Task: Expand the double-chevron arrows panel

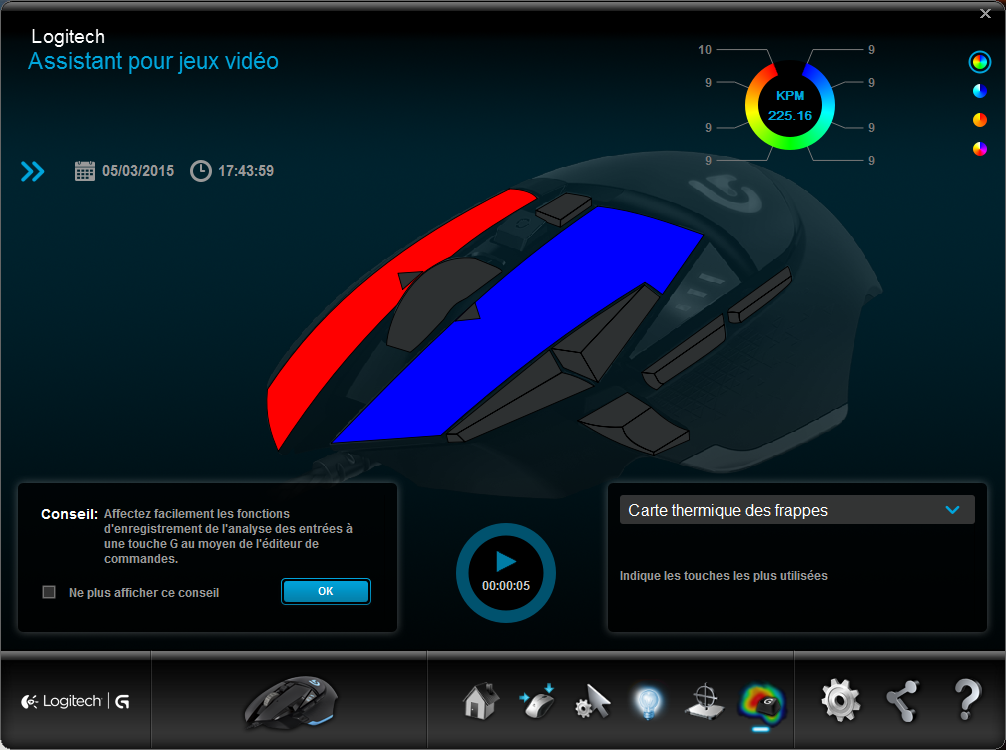Action: (x=32, y=171)
